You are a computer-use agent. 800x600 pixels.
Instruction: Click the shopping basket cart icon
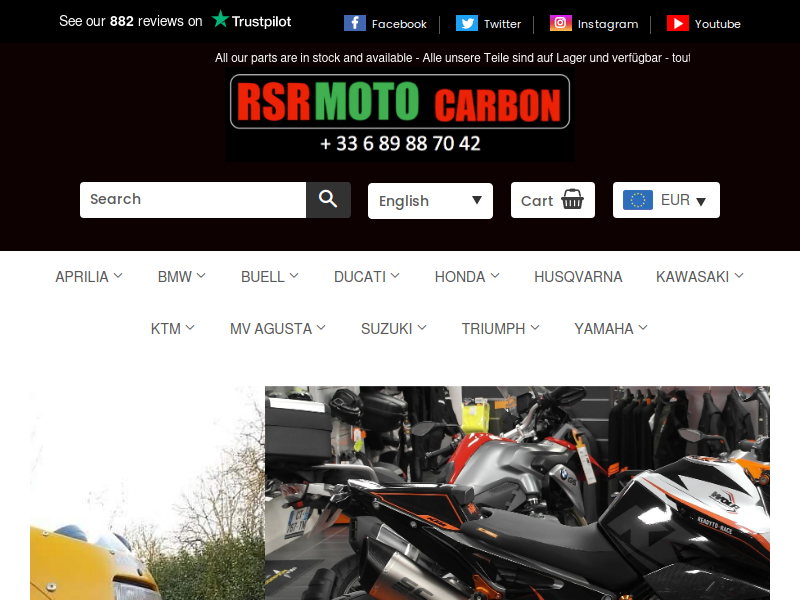tap(572, 199)
